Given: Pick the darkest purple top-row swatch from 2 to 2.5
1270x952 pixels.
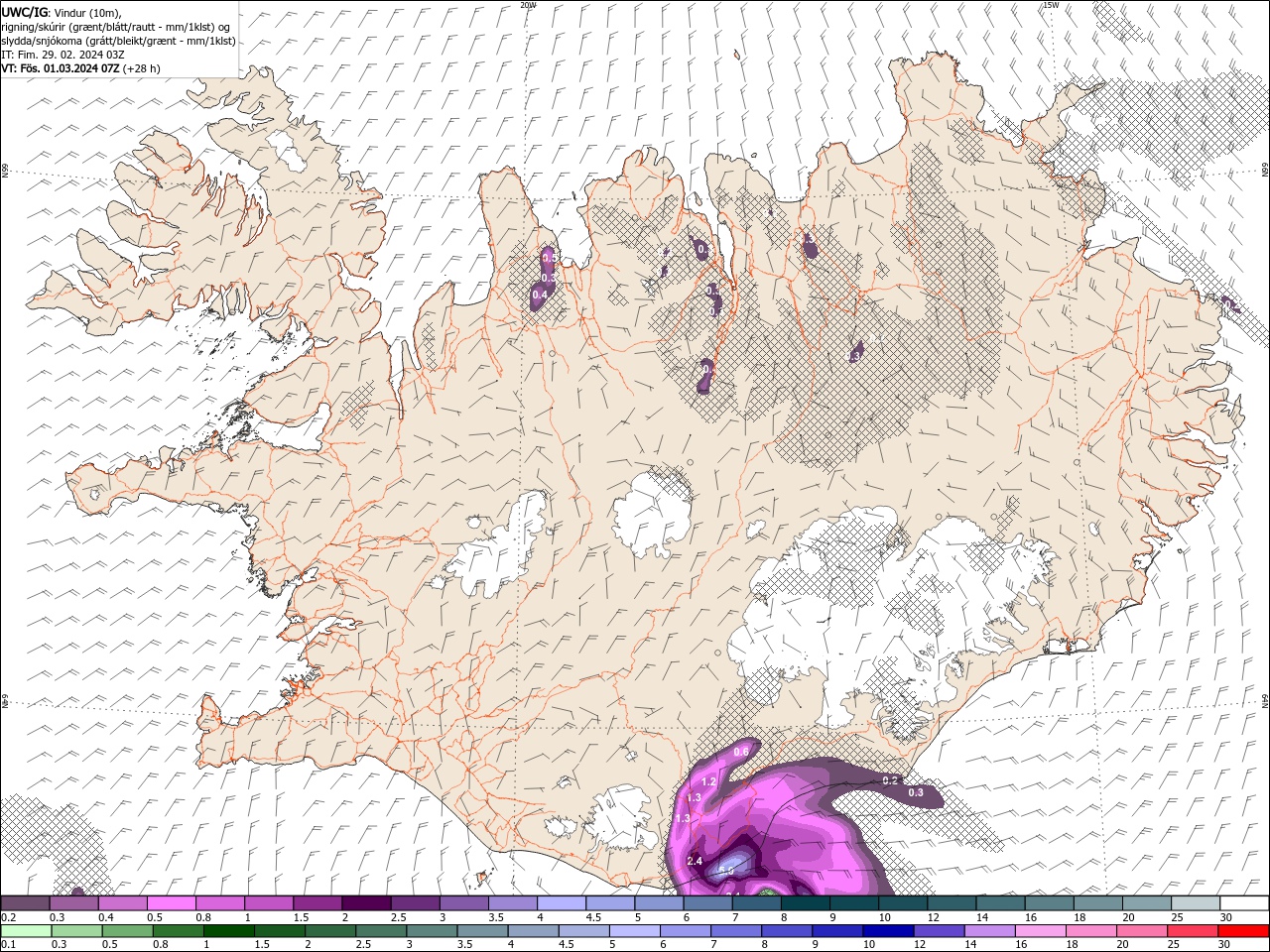Looking at the screenshot, I should pyautogui.click(x=366, y=903).
